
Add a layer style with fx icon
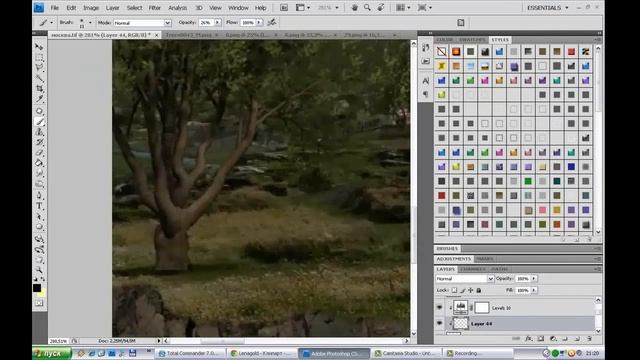[x=529, y=338]
